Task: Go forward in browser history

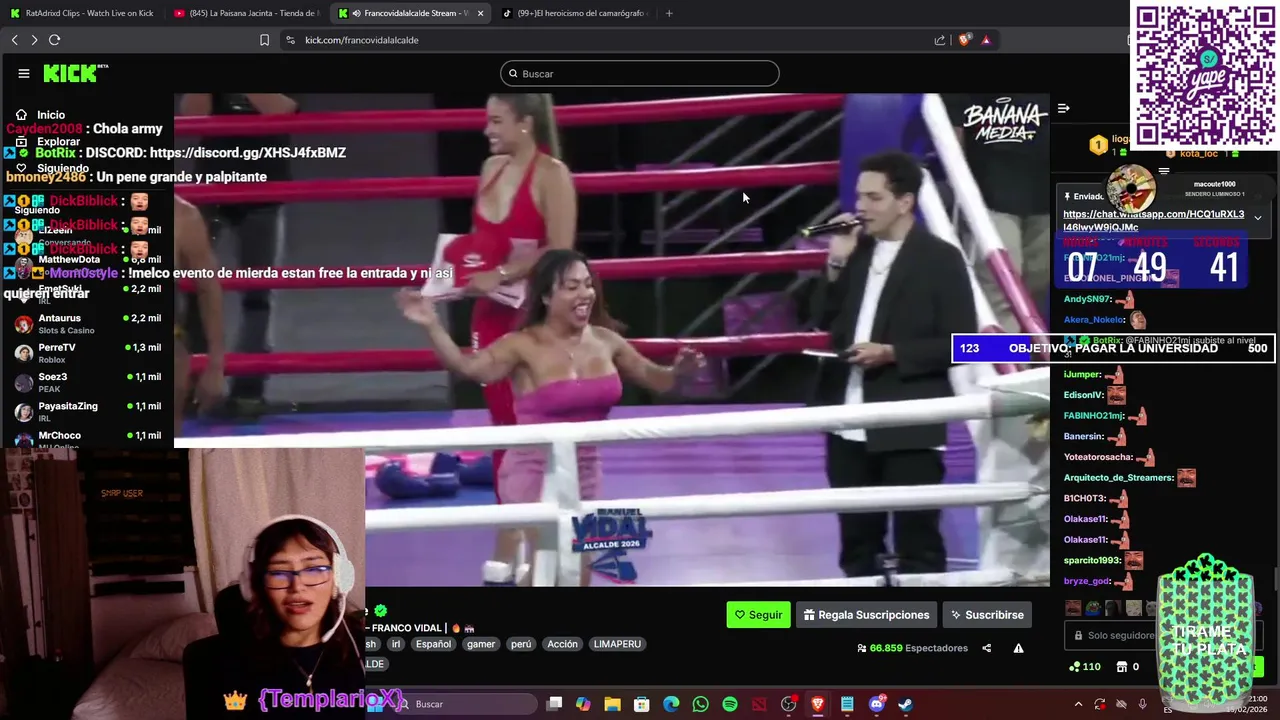Action: (x=34, y=40)
